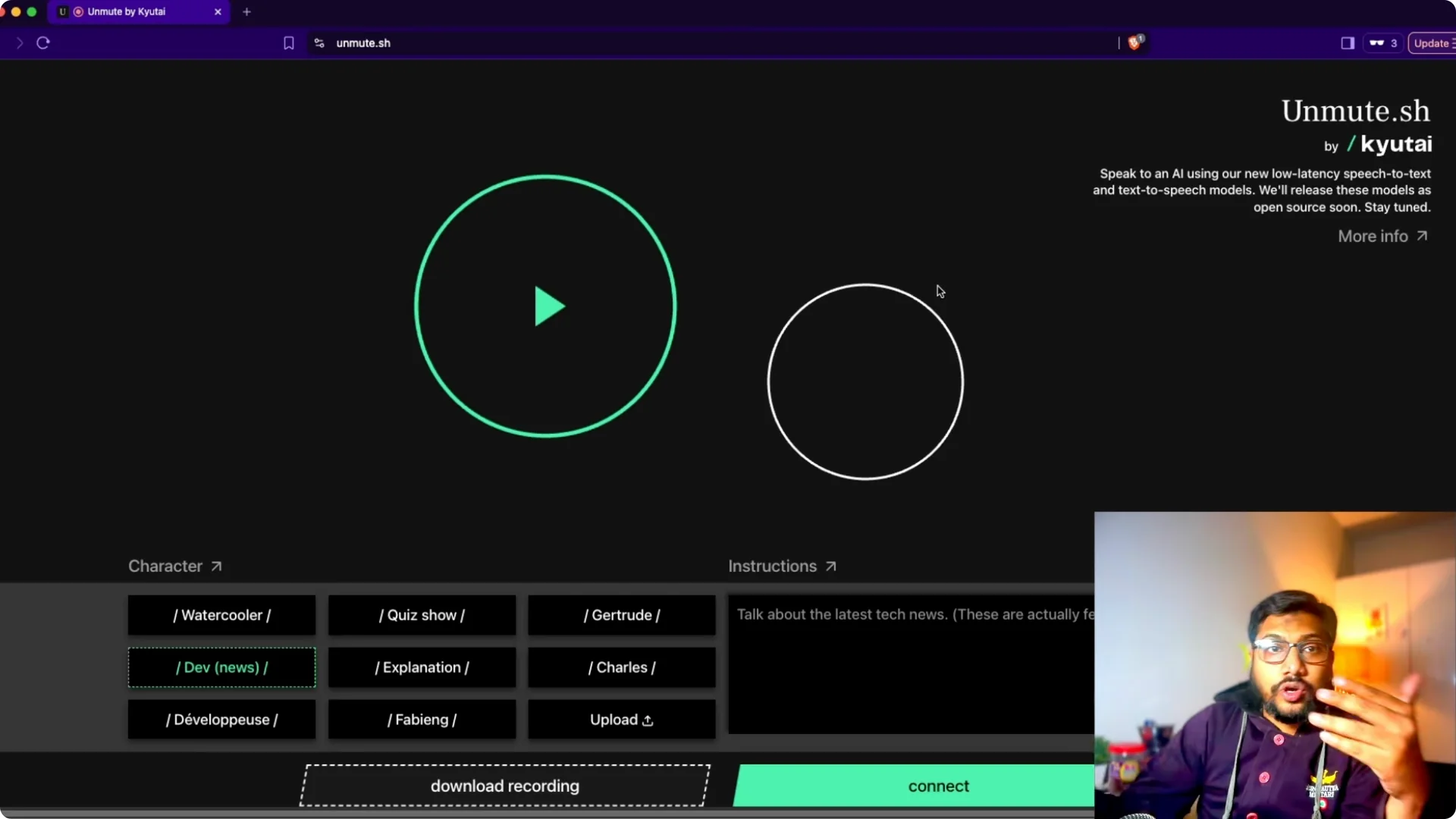Click the Leo glasses icon showing 3
The image size is (1456, 819).
(x=1382, y=42)
